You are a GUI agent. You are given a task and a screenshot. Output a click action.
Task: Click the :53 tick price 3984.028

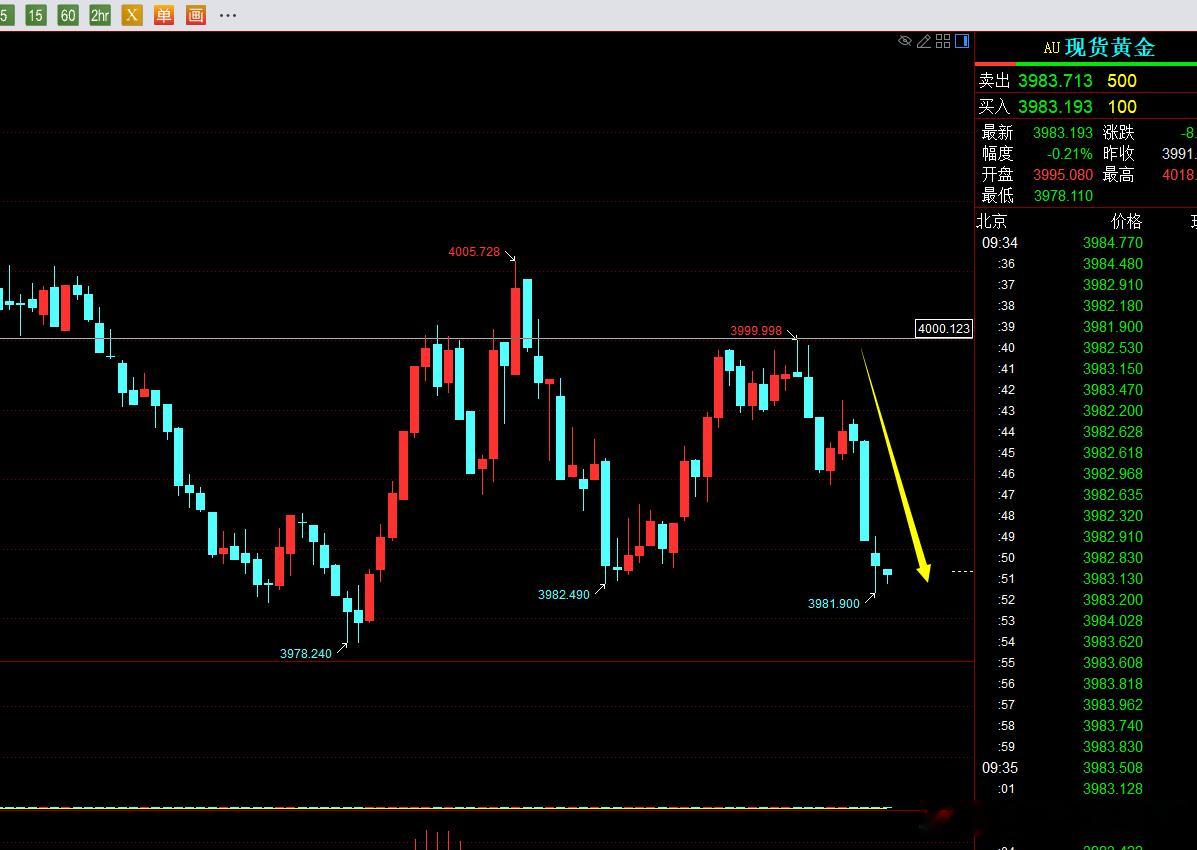coord(1112,621)
